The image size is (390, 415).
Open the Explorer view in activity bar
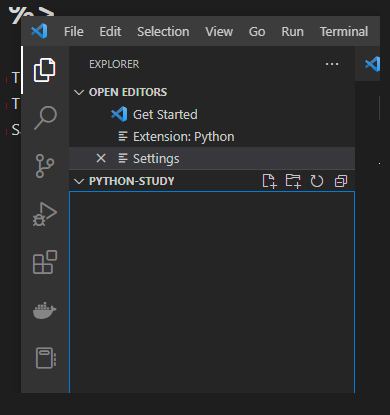[x=44, y=70]
